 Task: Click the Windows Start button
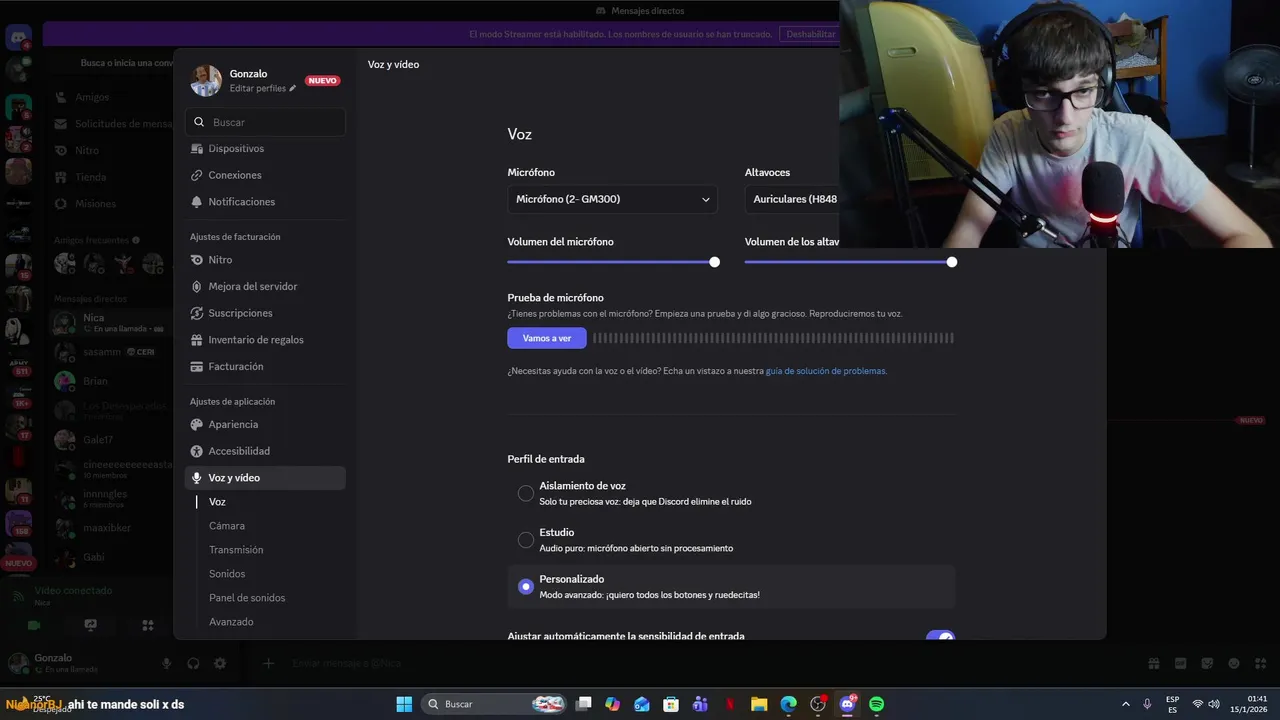click(x=404, y=704)
